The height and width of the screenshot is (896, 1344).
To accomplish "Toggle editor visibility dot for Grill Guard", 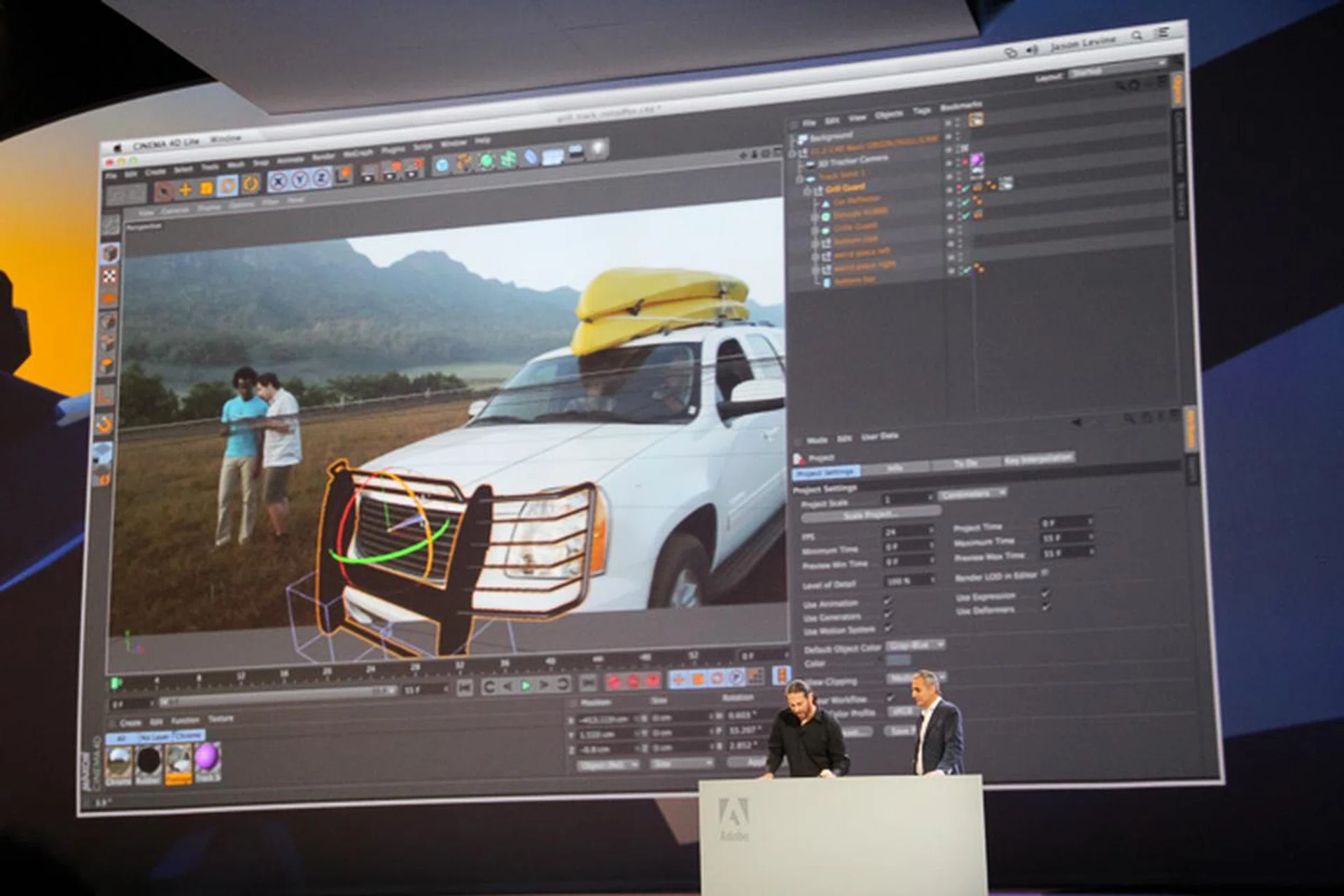I will point(958,187).
